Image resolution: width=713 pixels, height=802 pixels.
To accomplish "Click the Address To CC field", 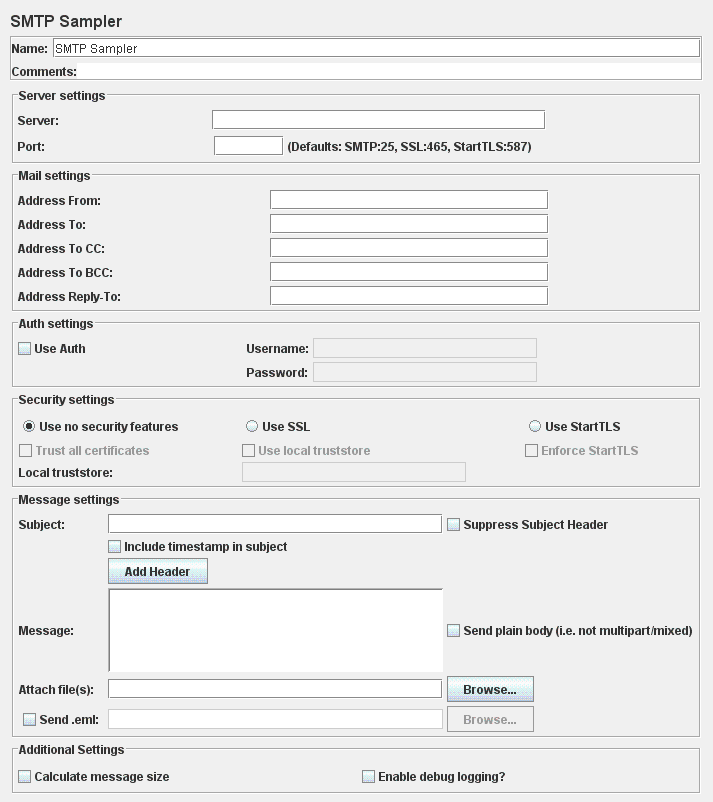I will click(x=408, y=248).
